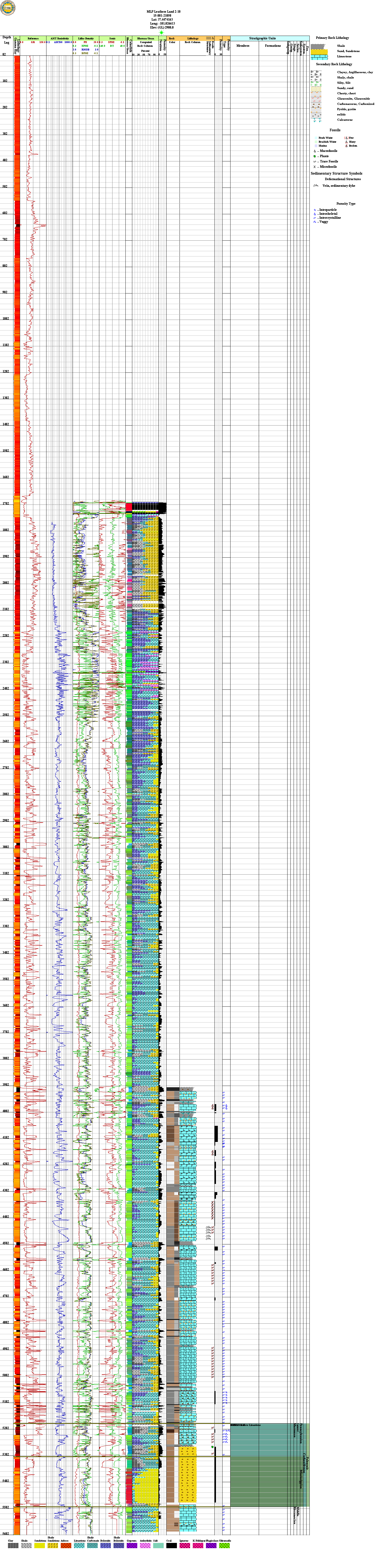Screen dimensions: 381x1568
Task: Click the Vein, sedimentary dyke symbol
Action: (316, 186)
